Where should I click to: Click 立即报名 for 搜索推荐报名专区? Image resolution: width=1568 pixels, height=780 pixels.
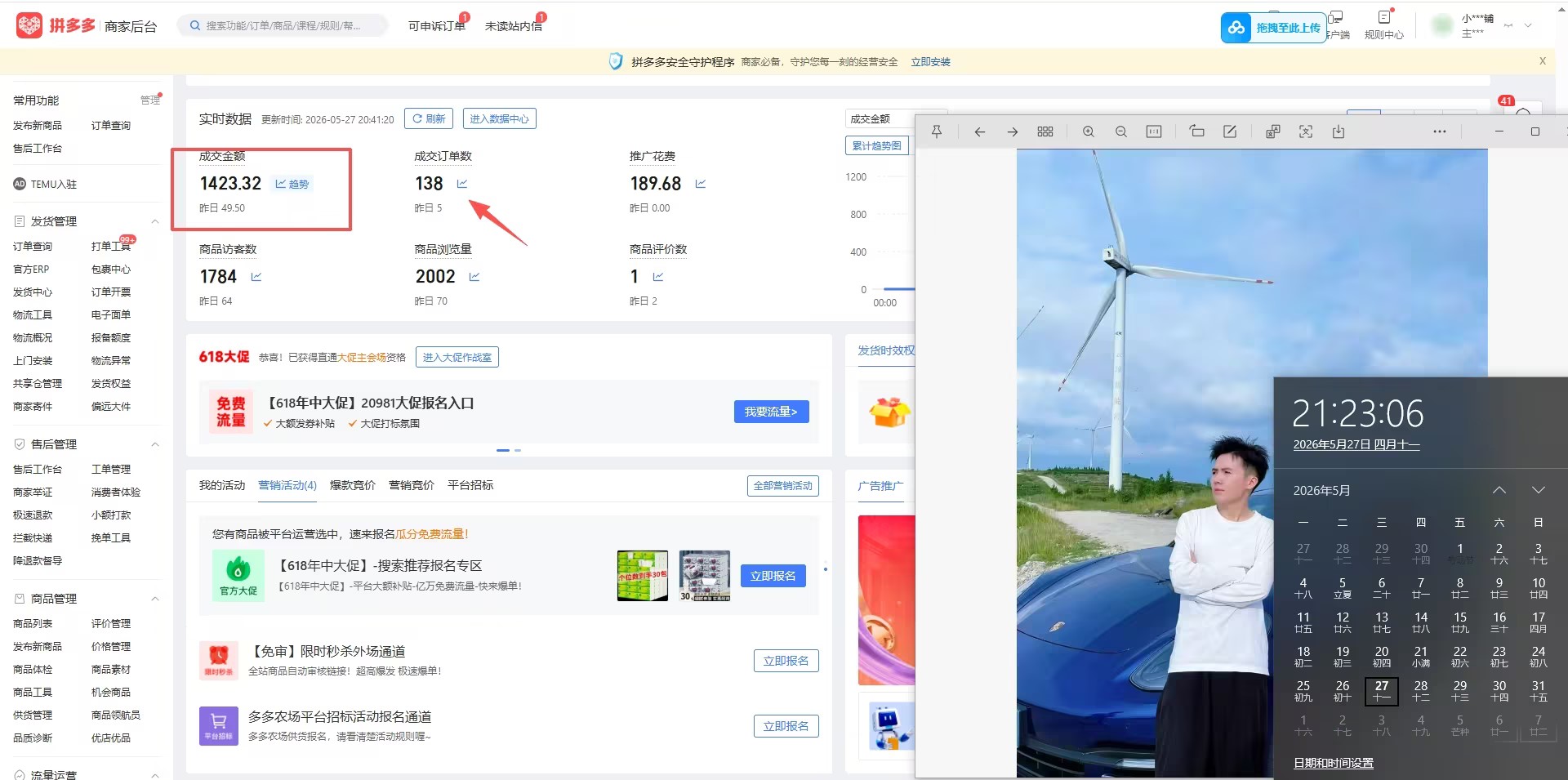click(x=773, y=576)
